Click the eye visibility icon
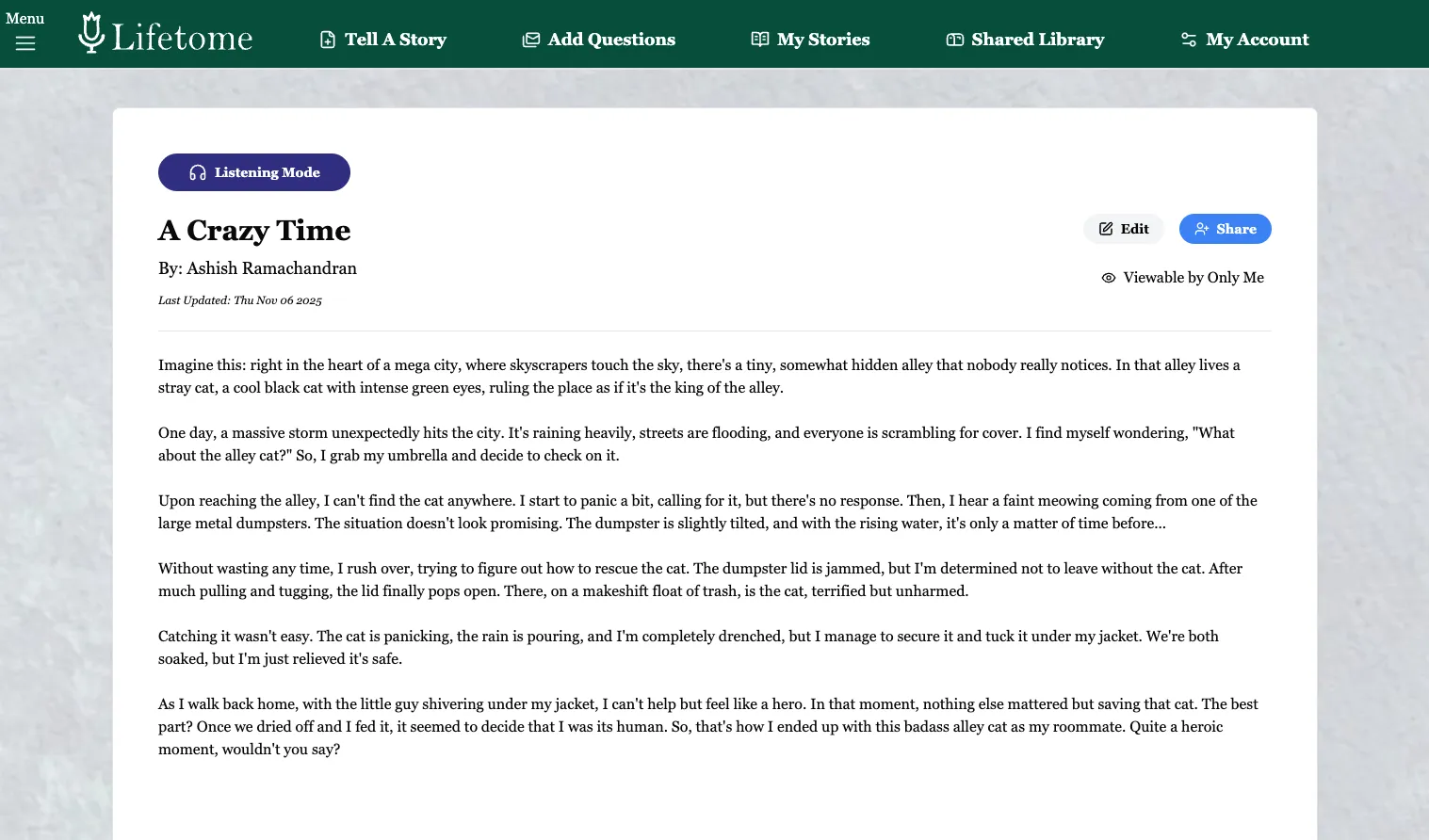 [1109, 278]
